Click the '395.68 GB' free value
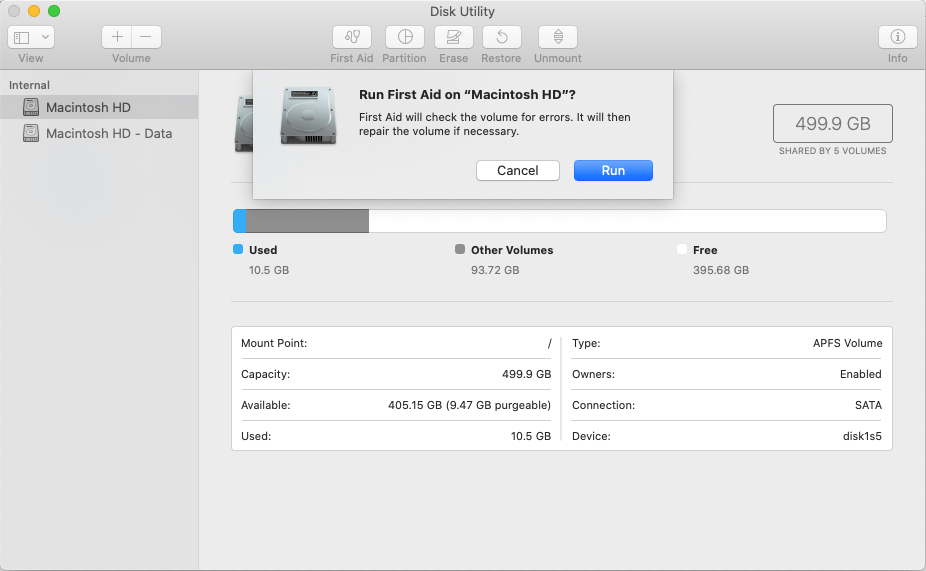 [x=721, y=270]
